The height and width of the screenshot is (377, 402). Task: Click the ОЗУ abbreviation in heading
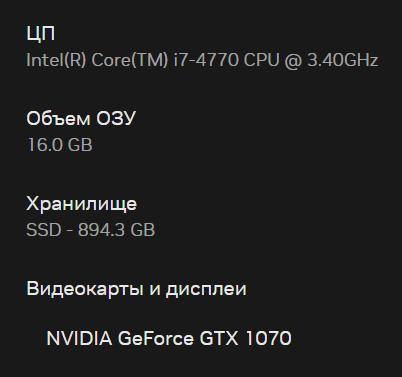[116, 118]
